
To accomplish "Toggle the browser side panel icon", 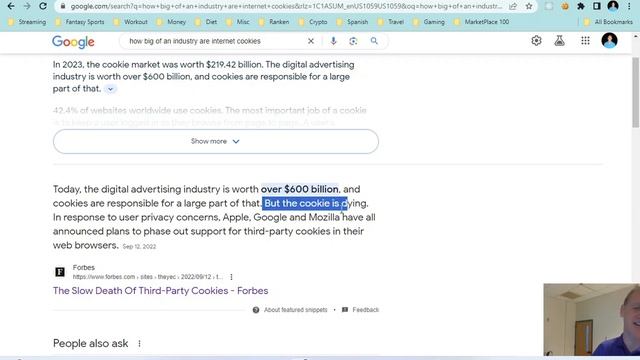I will pyautogui.click(x=596, y=6).
